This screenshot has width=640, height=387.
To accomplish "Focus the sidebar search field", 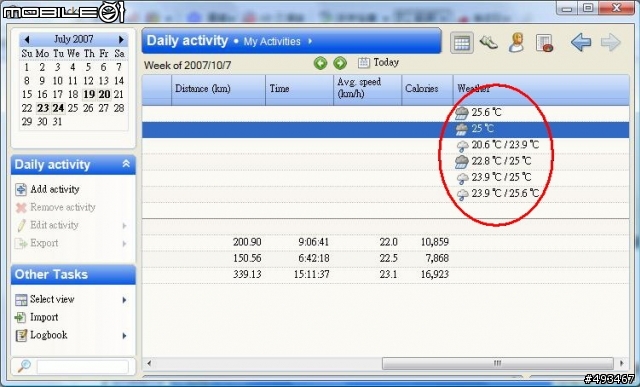I will (83, 367).
